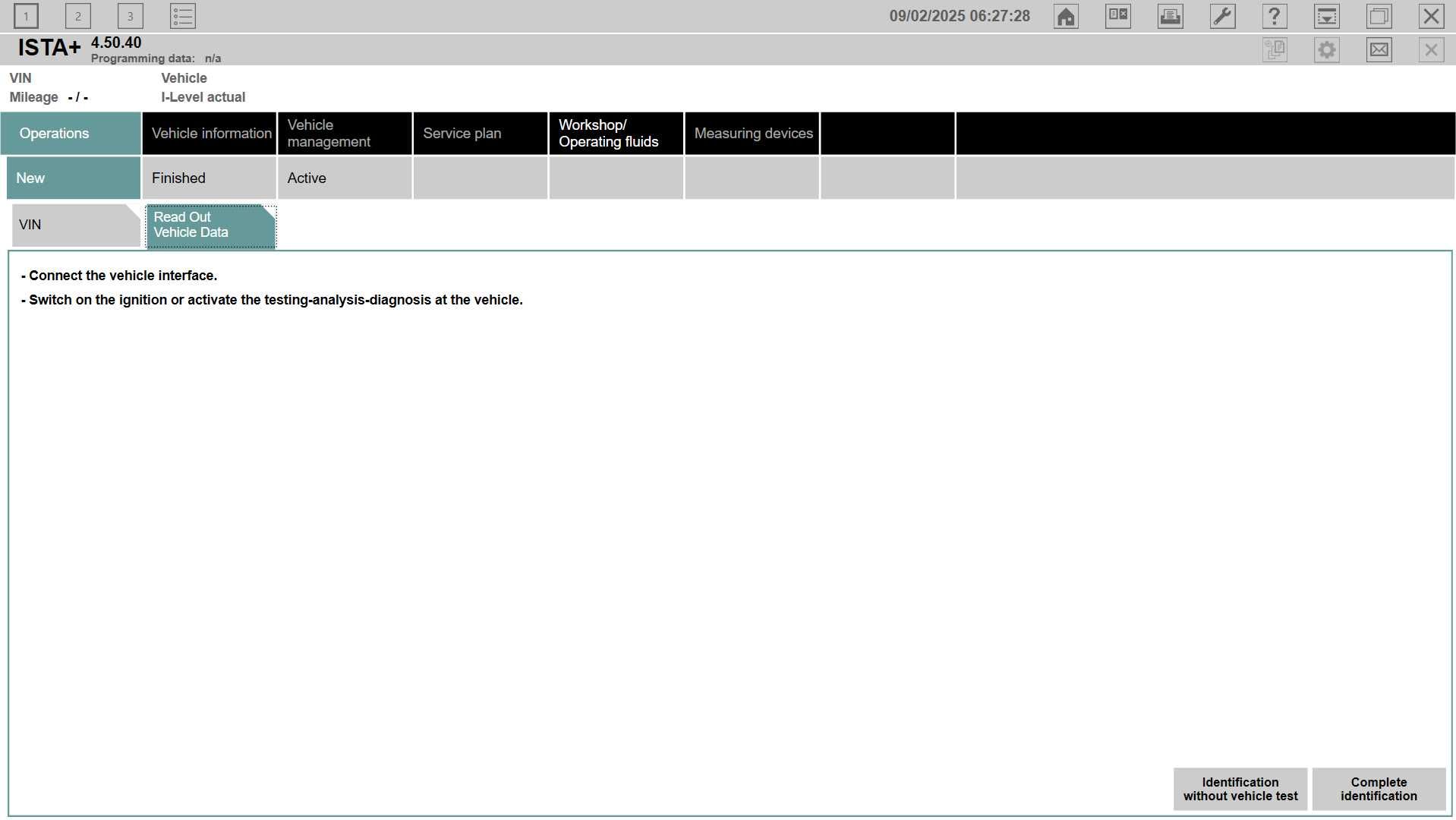Go to the Home start screen icon
1456x820 pixels.
click(x=1066, y=16)
